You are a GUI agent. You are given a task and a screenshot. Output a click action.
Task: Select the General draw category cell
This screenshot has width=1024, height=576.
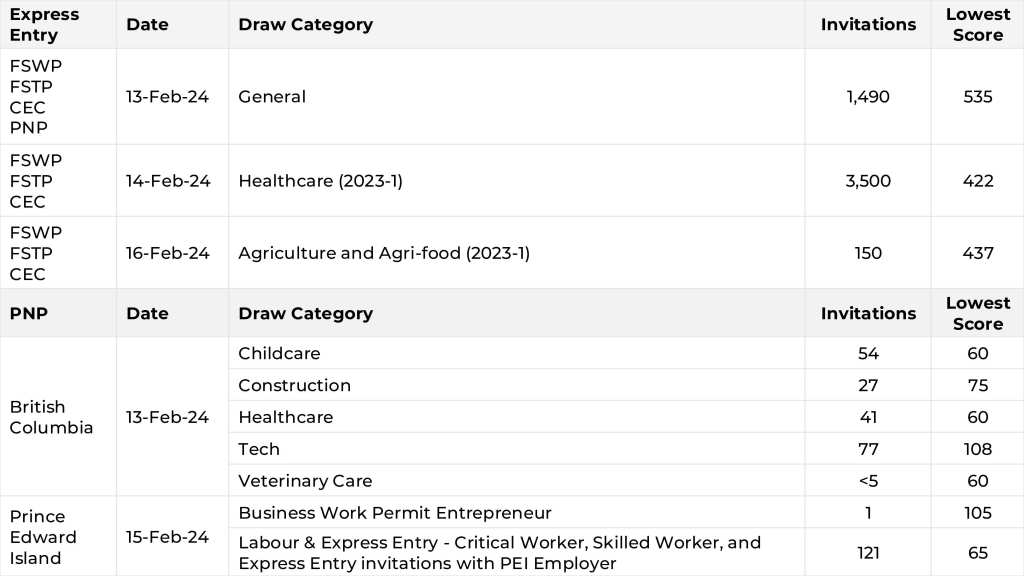(272, 97)
